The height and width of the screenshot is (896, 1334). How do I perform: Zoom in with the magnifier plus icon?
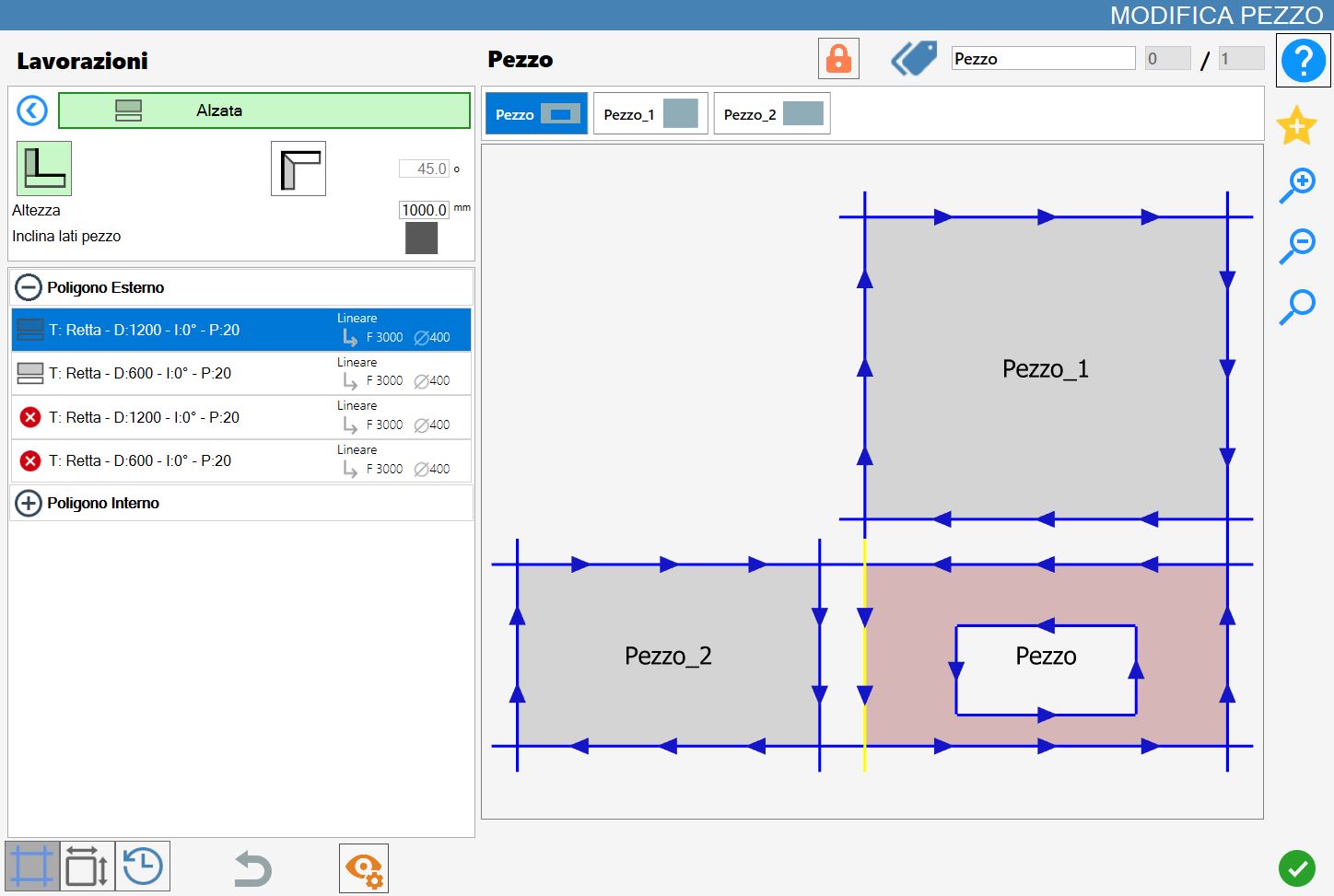pos(1297,186)
